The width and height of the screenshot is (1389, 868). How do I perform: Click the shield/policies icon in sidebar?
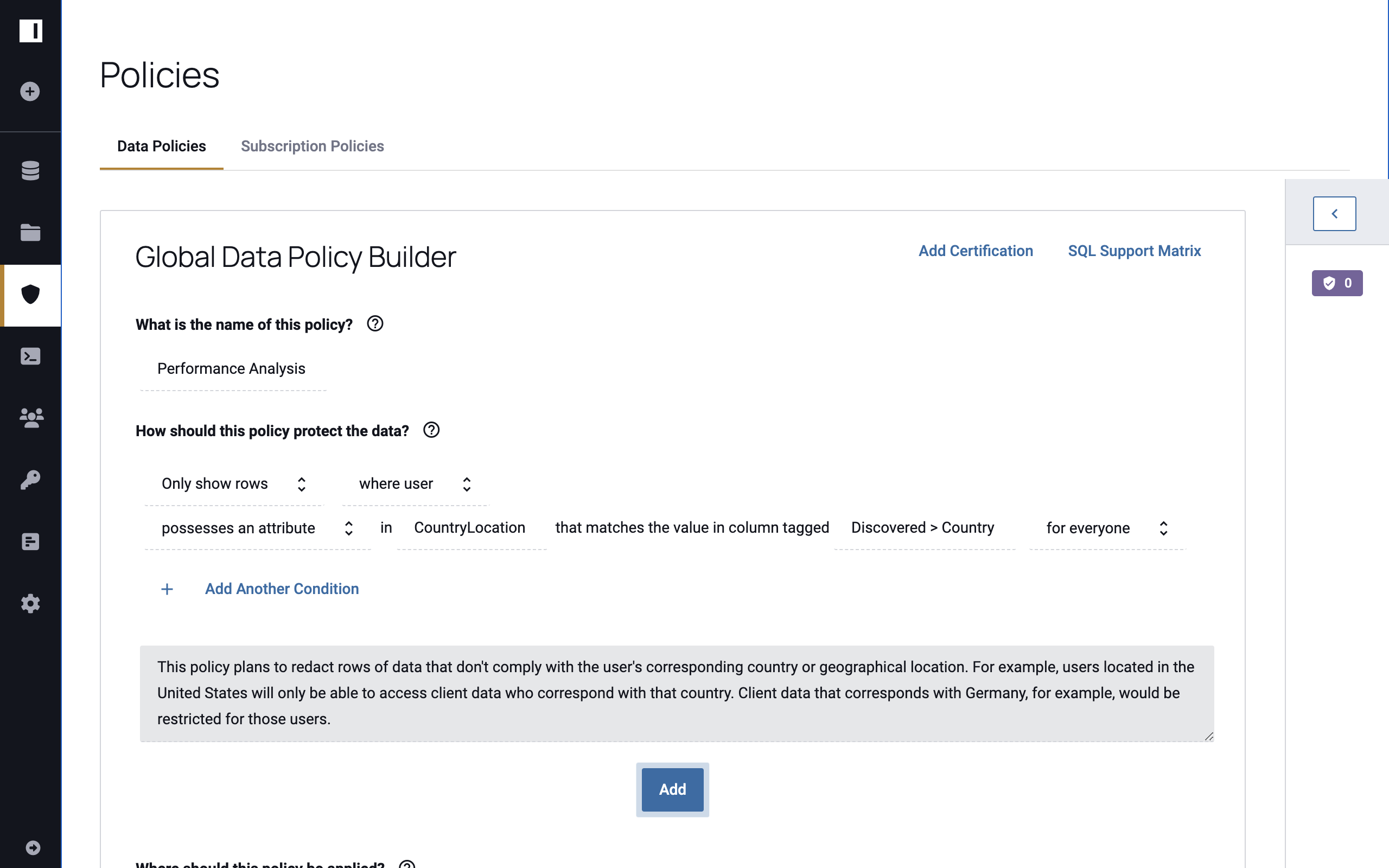[30, 295]
